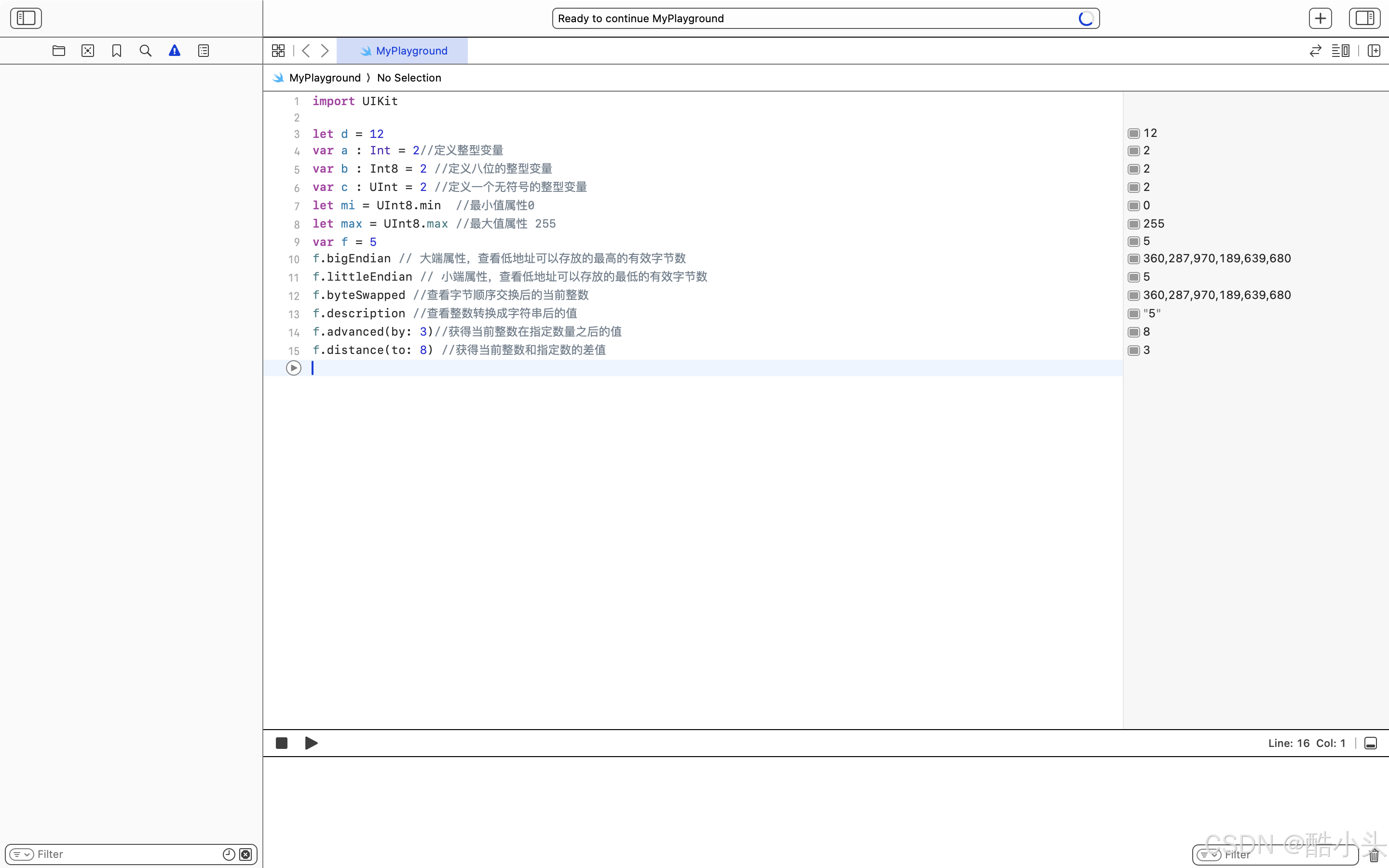This screenshot has height=868, width=1389.
Task: Show Quick Look for var a result
Action: click(1133, 150)
